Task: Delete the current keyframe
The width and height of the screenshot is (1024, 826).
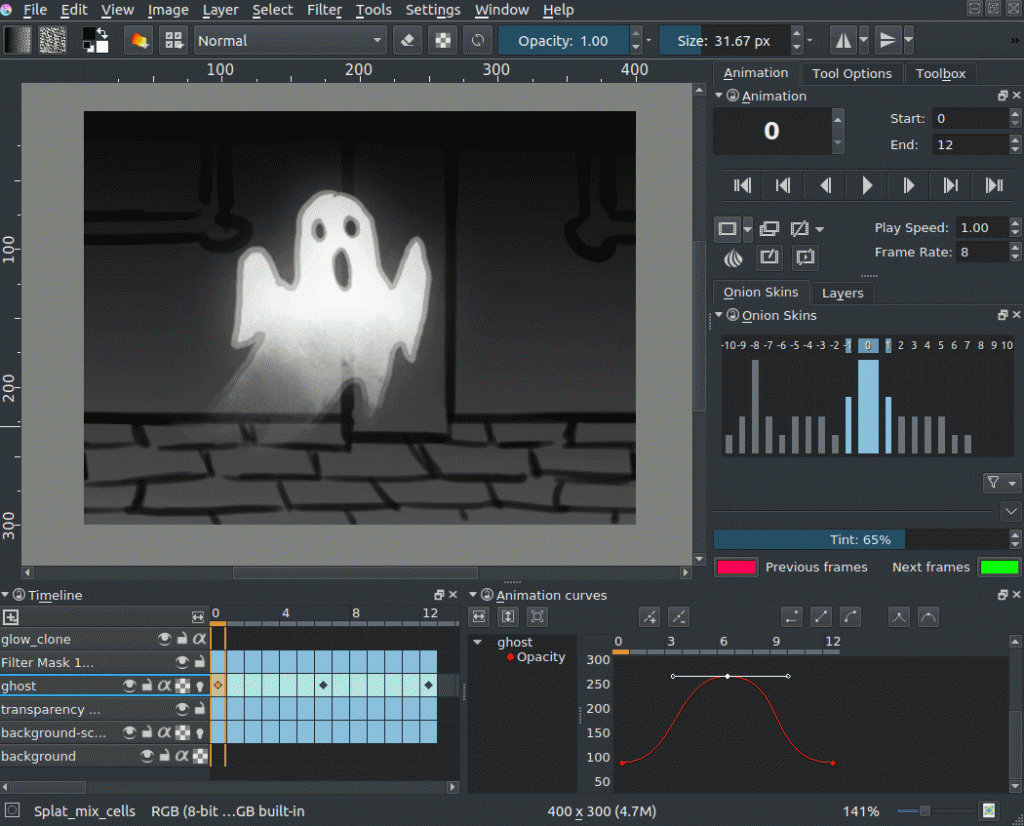Action: point(799,229)
